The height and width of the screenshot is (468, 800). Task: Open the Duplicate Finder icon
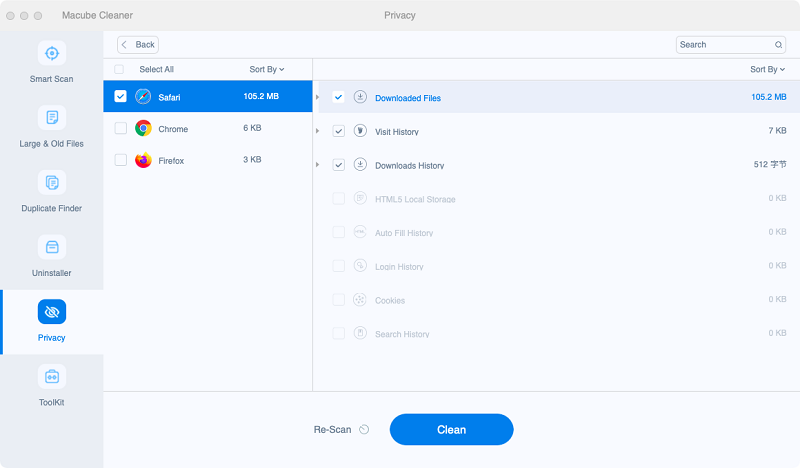coord(52,183)
